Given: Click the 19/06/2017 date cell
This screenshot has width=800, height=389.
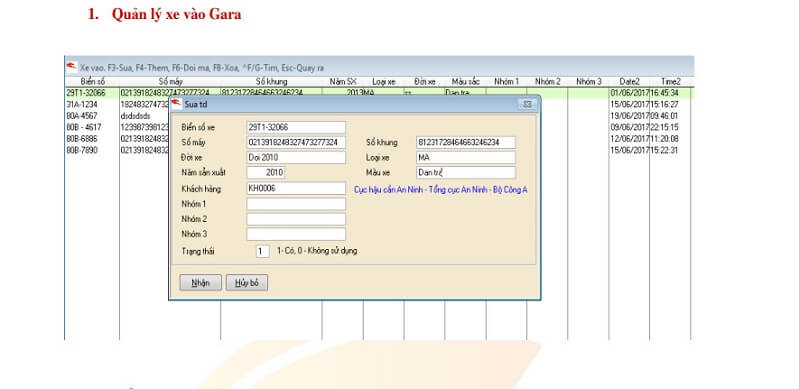Looking at the screenshot, I should point(629,116).
